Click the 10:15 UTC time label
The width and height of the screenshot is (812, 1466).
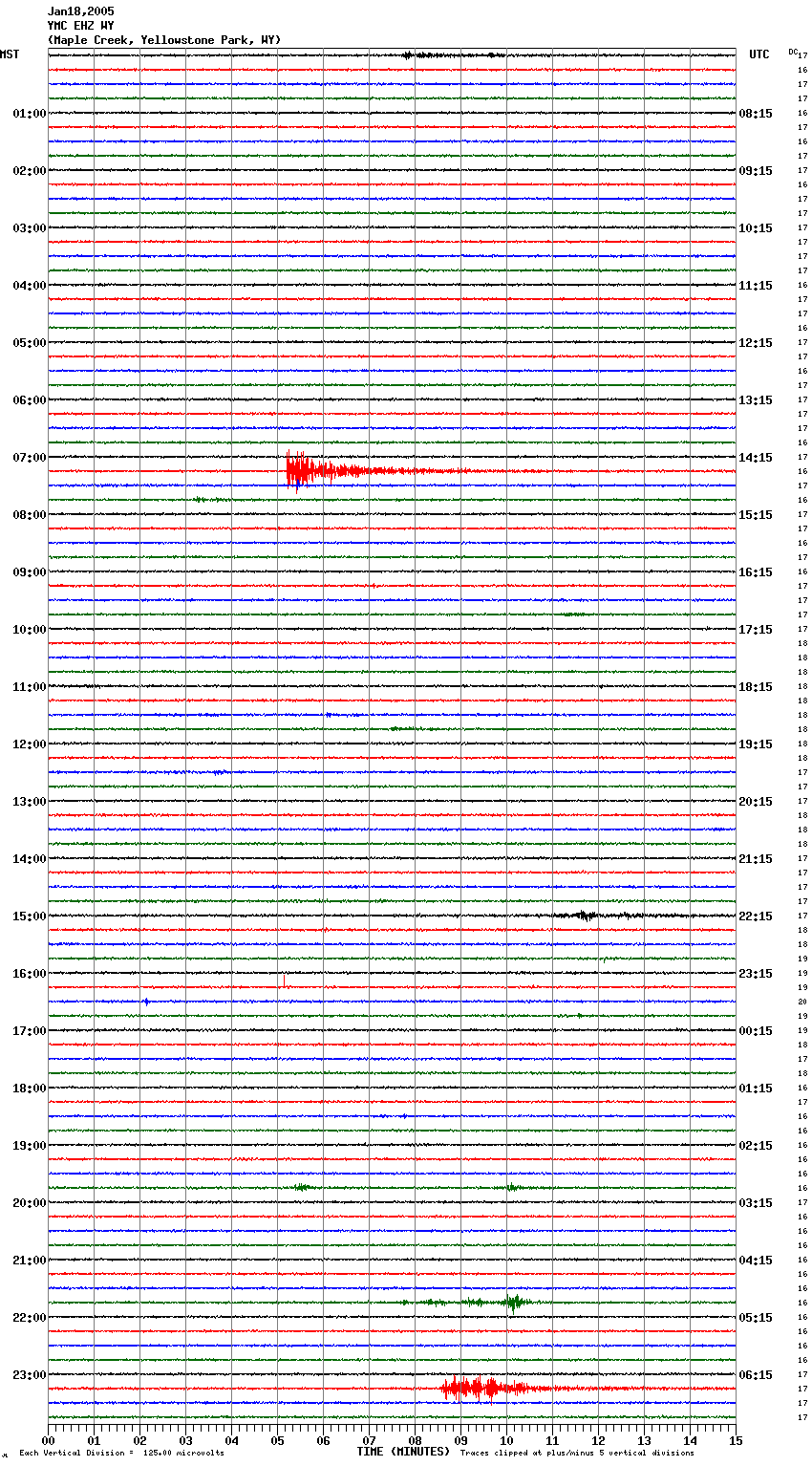coord(756,228)
